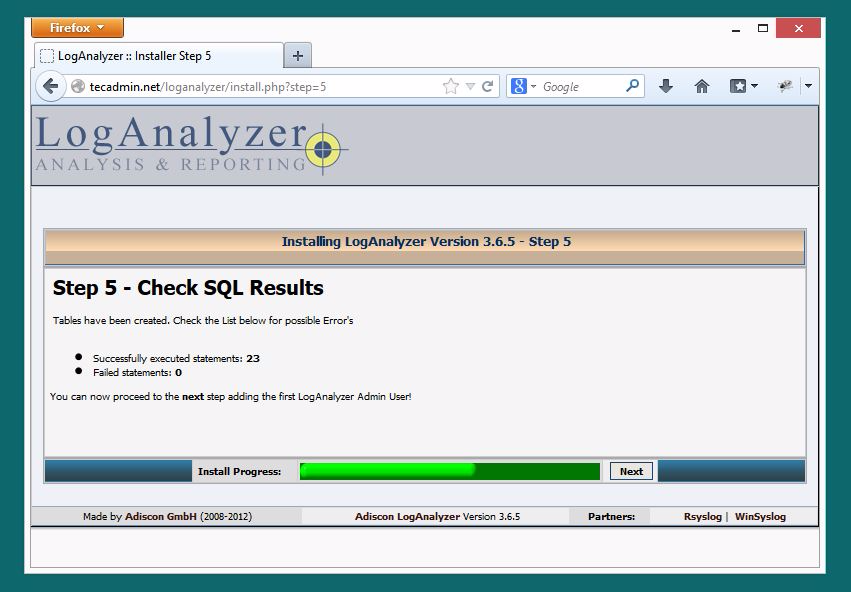Go to the home page icon
Screen dimensions: 851x592
[702, 86]
